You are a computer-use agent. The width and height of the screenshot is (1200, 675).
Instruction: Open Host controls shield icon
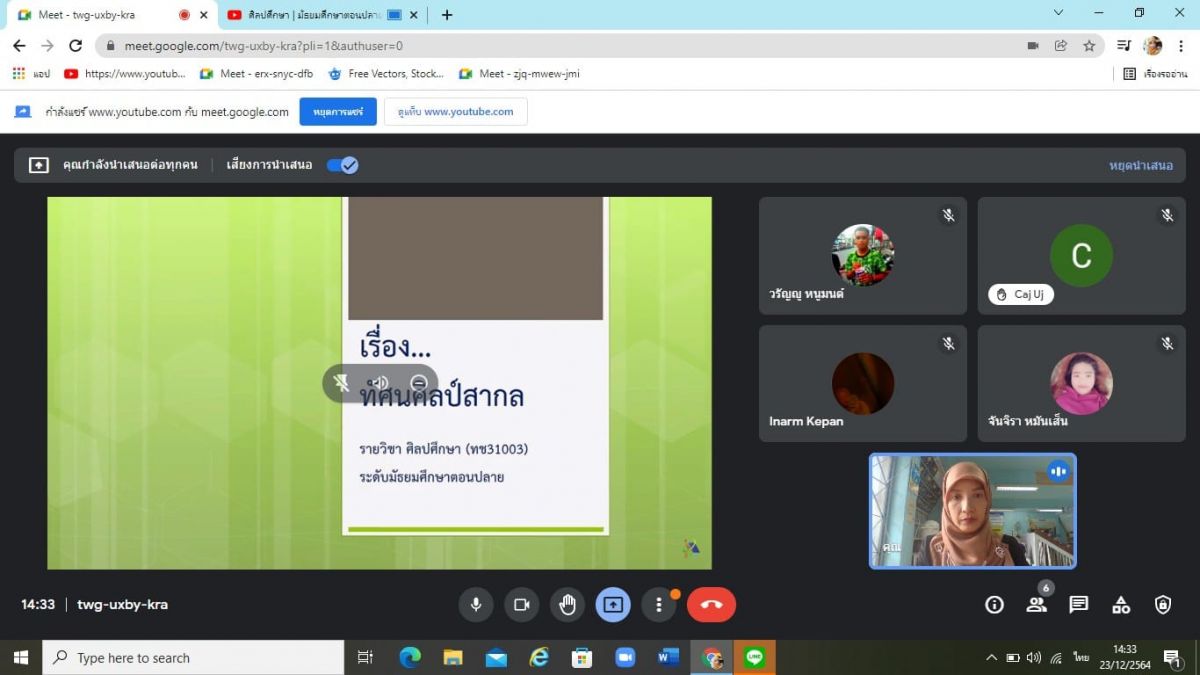(x=1163, y=604)
